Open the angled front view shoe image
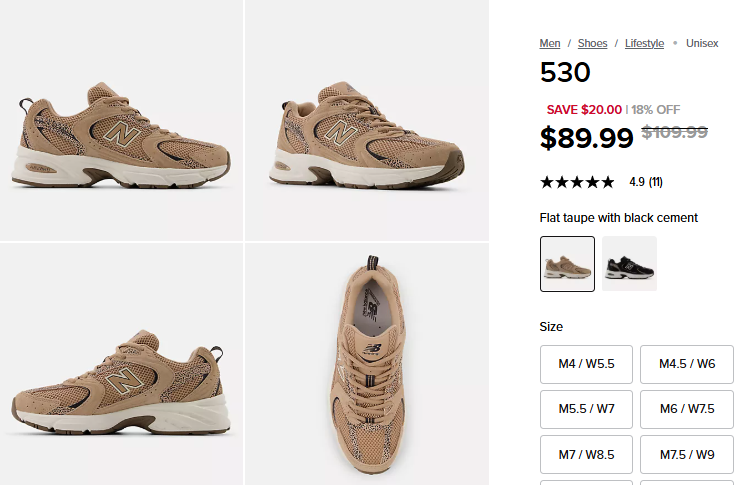This screenshot has height=485, width=736. tap(366, 120)
